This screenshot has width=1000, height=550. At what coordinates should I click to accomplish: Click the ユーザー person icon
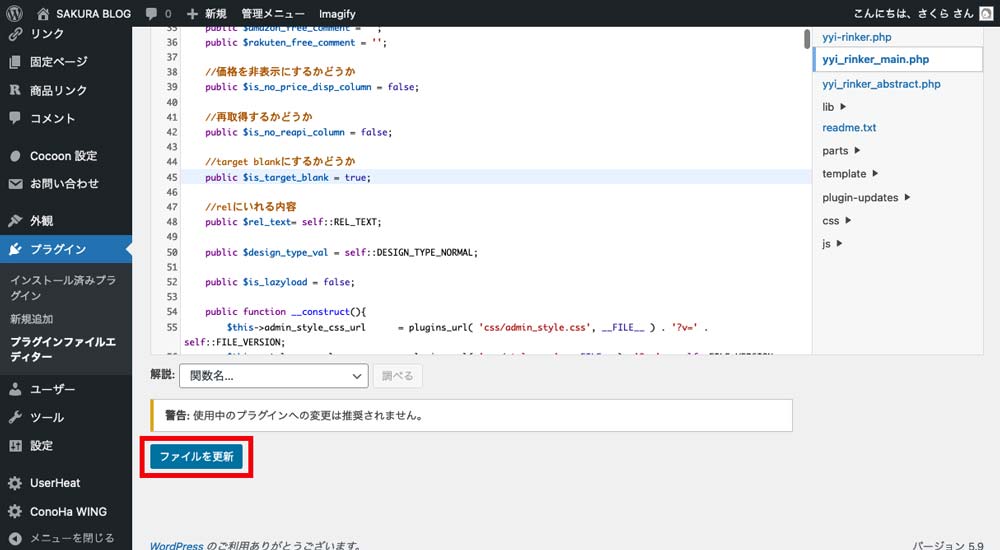pos(15,389)
